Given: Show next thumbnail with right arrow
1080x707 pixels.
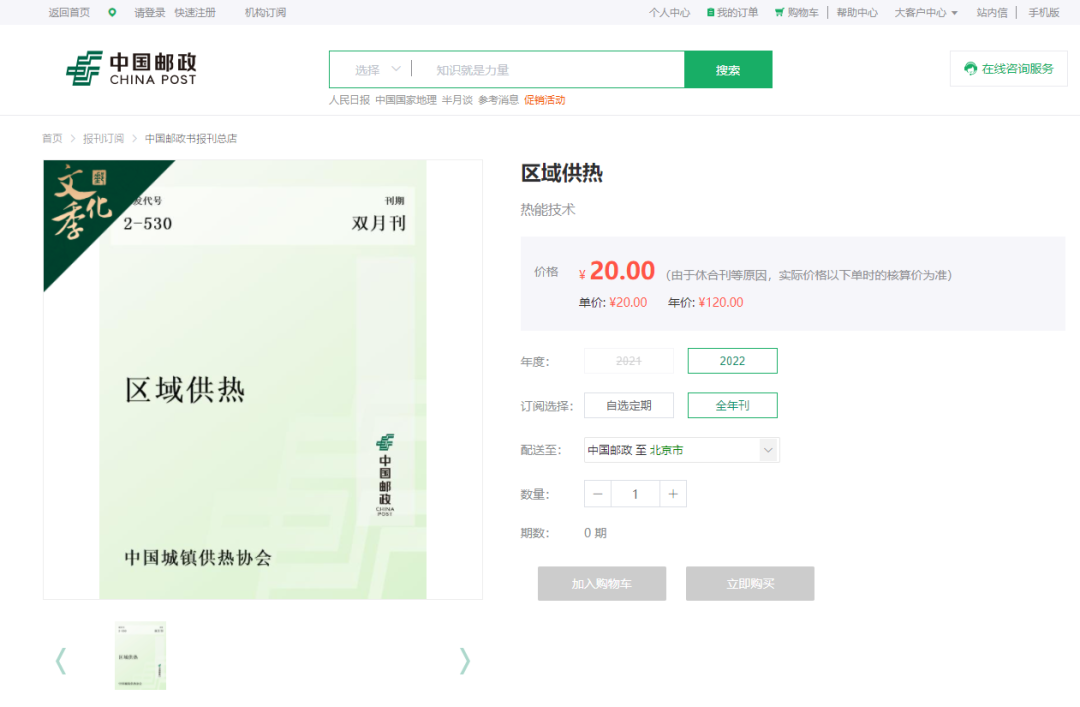Looking at the screenshot, I should click(464, 660).
